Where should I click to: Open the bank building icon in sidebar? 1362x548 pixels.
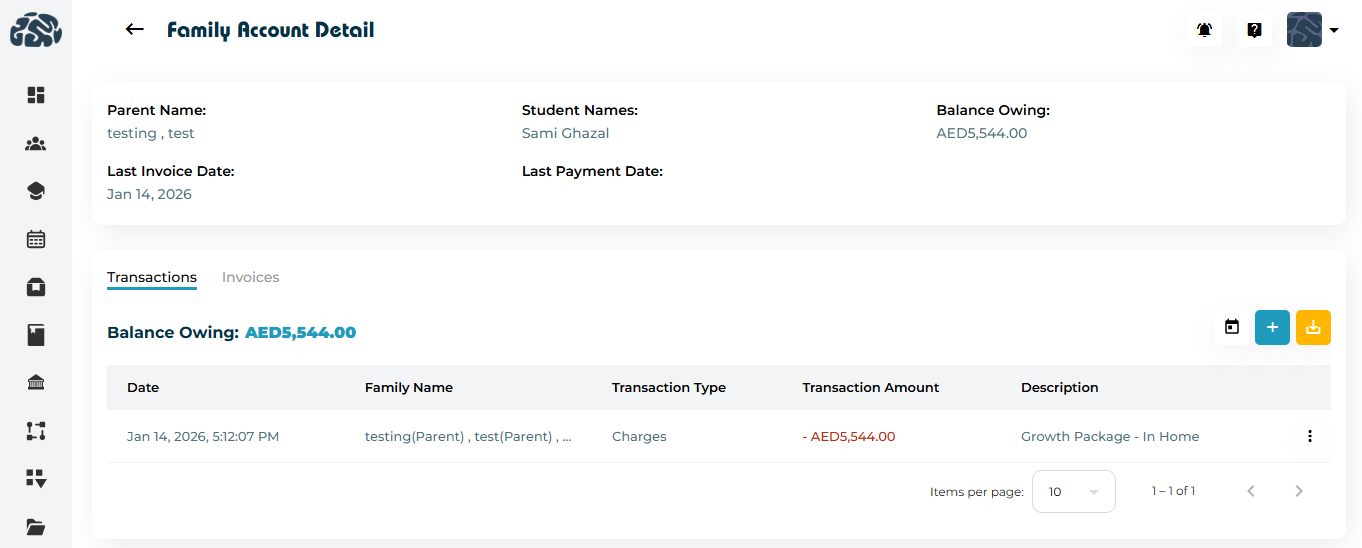[x=36, y=383]
